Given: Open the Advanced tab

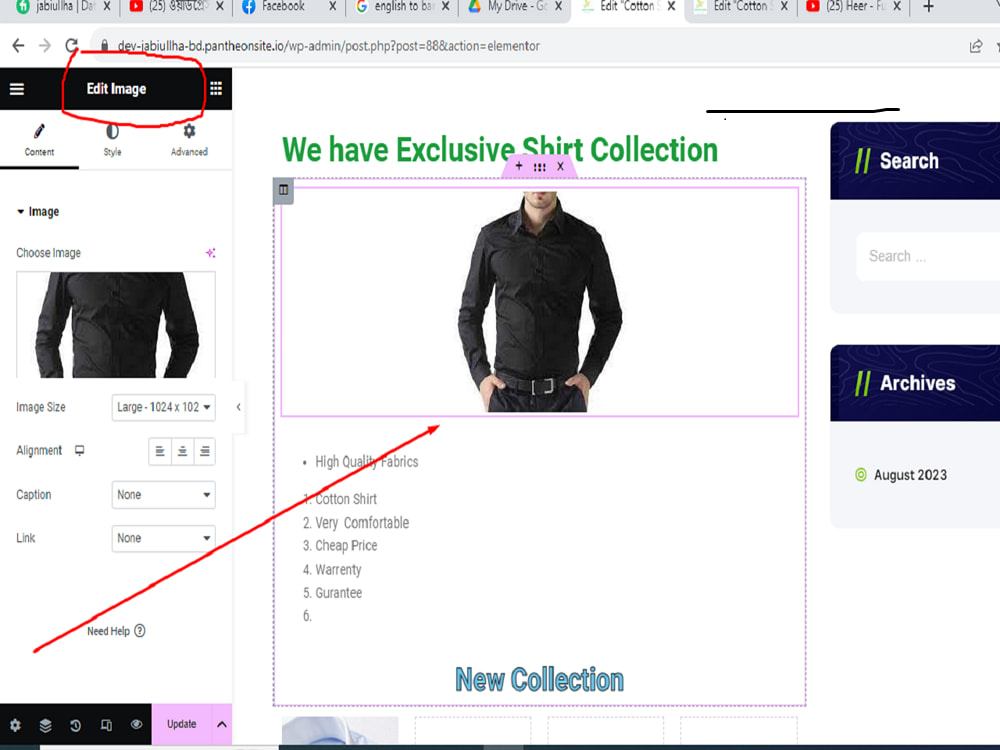Looking at the screenshot, I should 189,140.
